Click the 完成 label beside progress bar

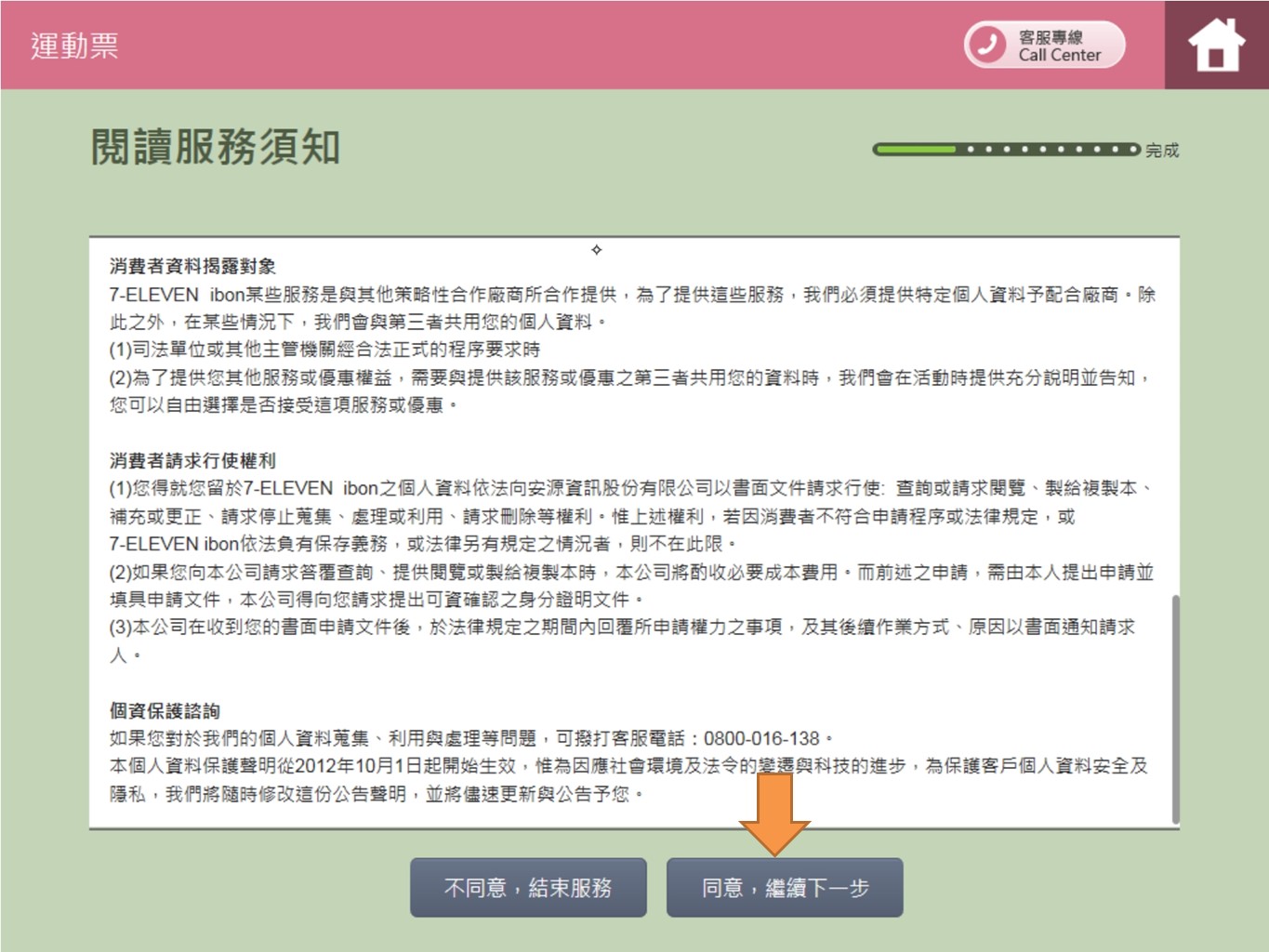(x=1162, y=151)
